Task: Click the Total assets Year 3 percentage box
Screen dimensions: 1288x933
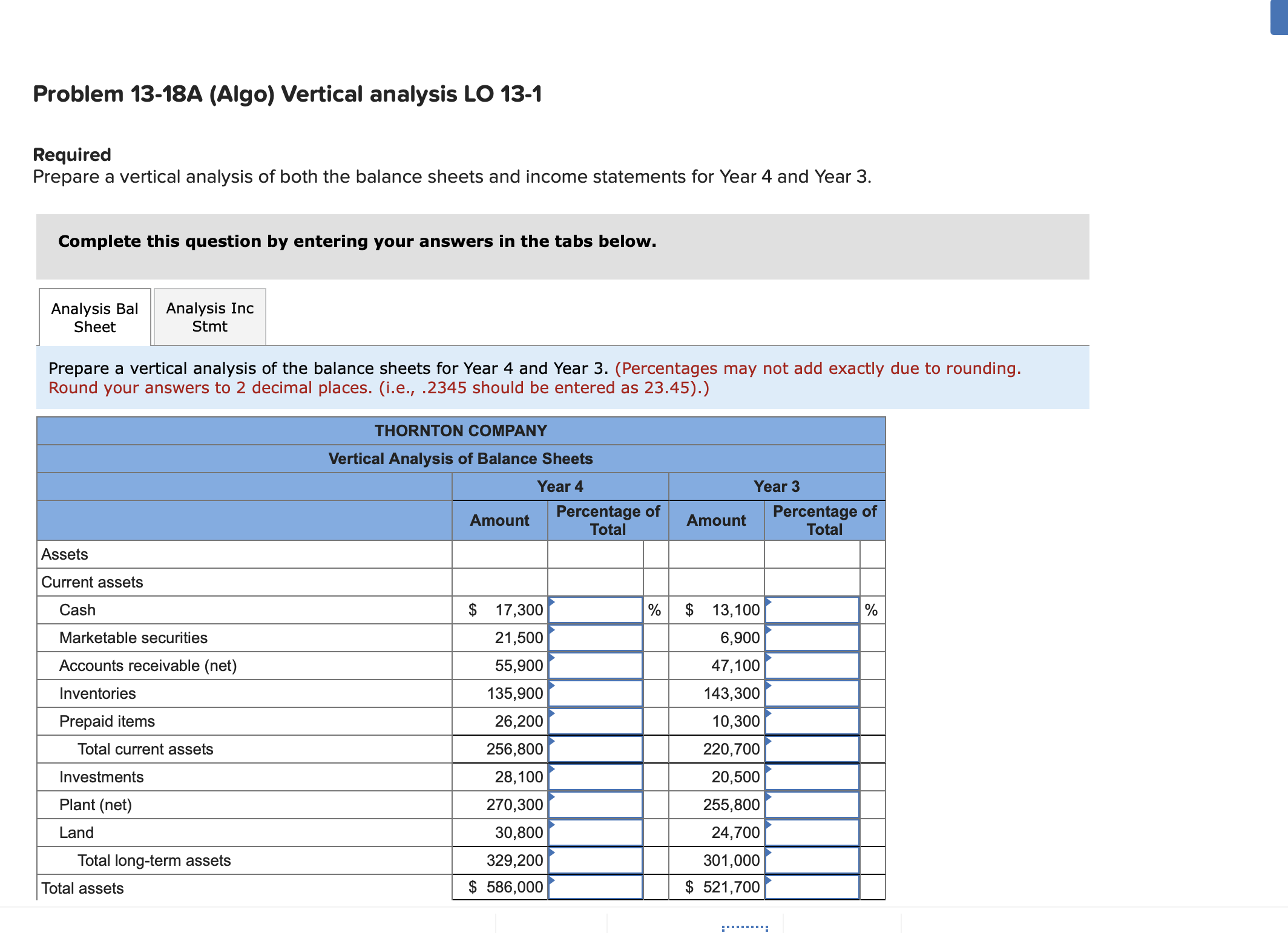Action: coord(813,888)
